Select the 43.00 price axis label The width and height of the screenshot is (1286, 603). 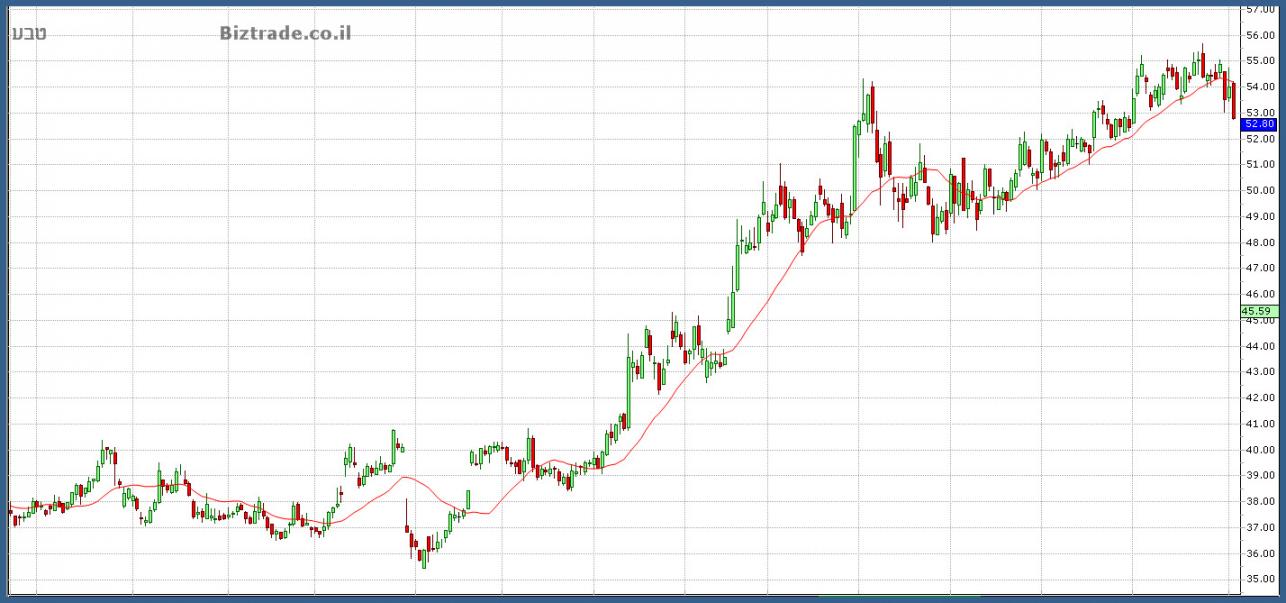(1259, 372)
